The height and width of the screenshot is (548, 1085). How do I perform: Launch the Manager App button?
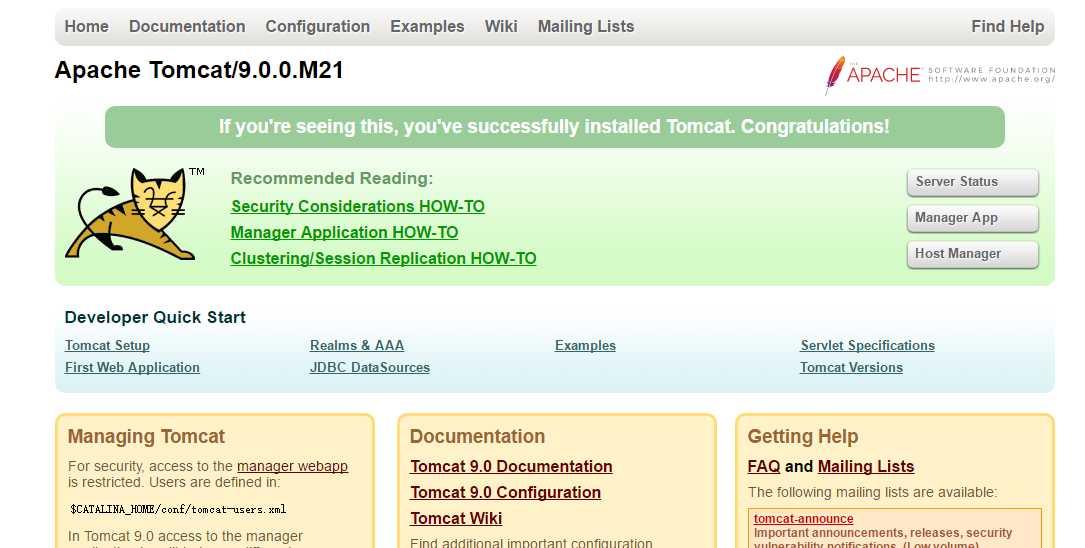coord(972,218)
